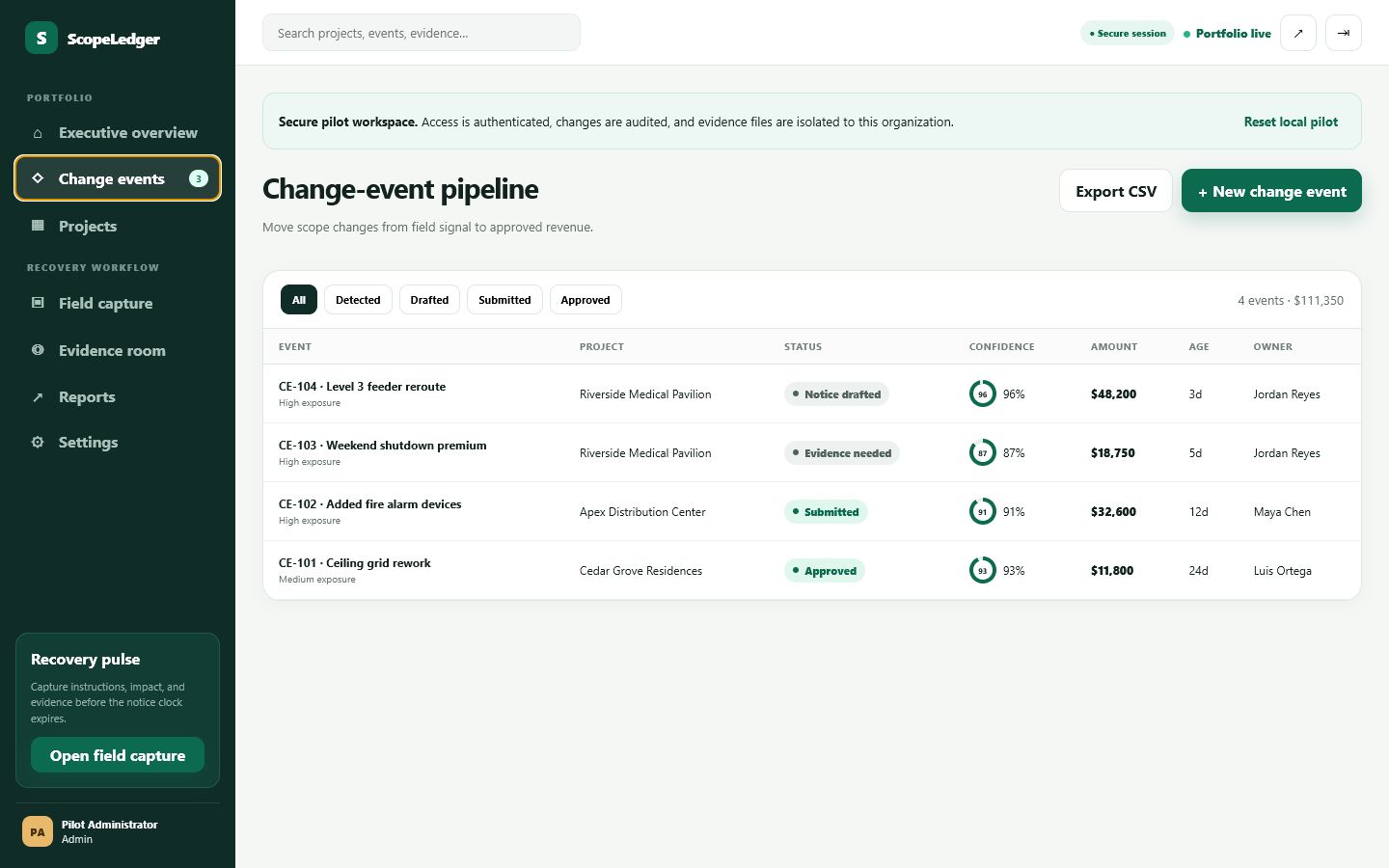
Task: Open the Evidence room page
Action: (x=118, y=350)
